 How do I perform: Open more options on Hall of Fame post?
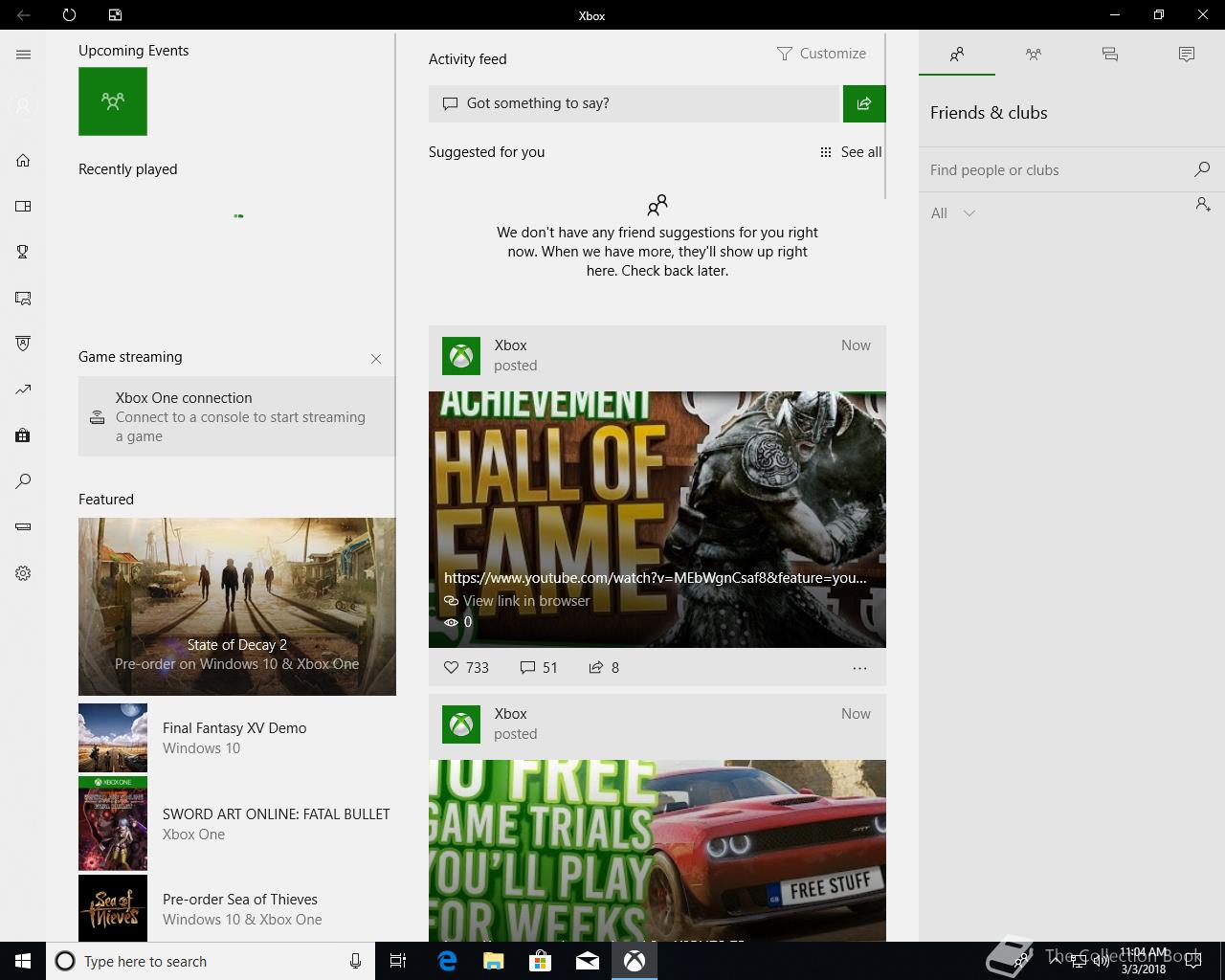click(x=859, y=668)
